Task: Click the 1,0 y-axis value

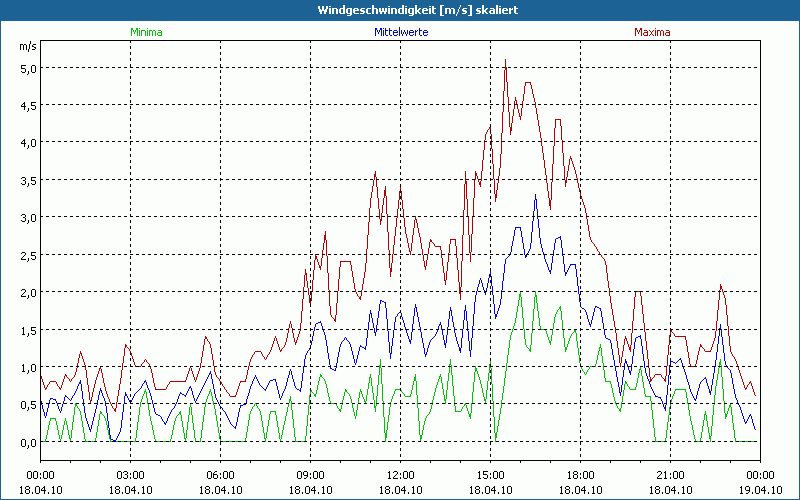Action: tap(28, 368)
